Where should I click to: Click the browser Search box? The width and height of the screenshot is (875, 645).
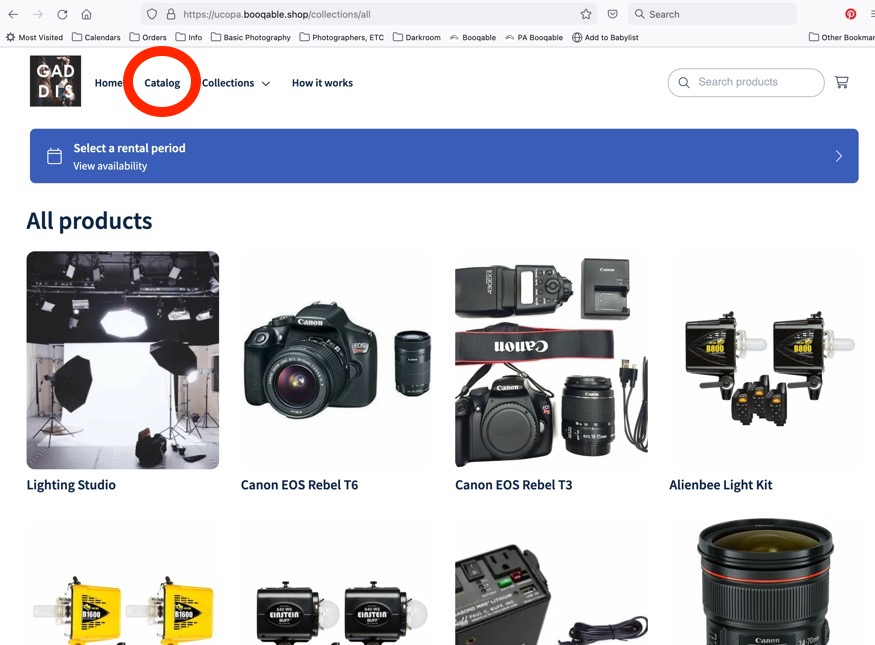point(713,15)
